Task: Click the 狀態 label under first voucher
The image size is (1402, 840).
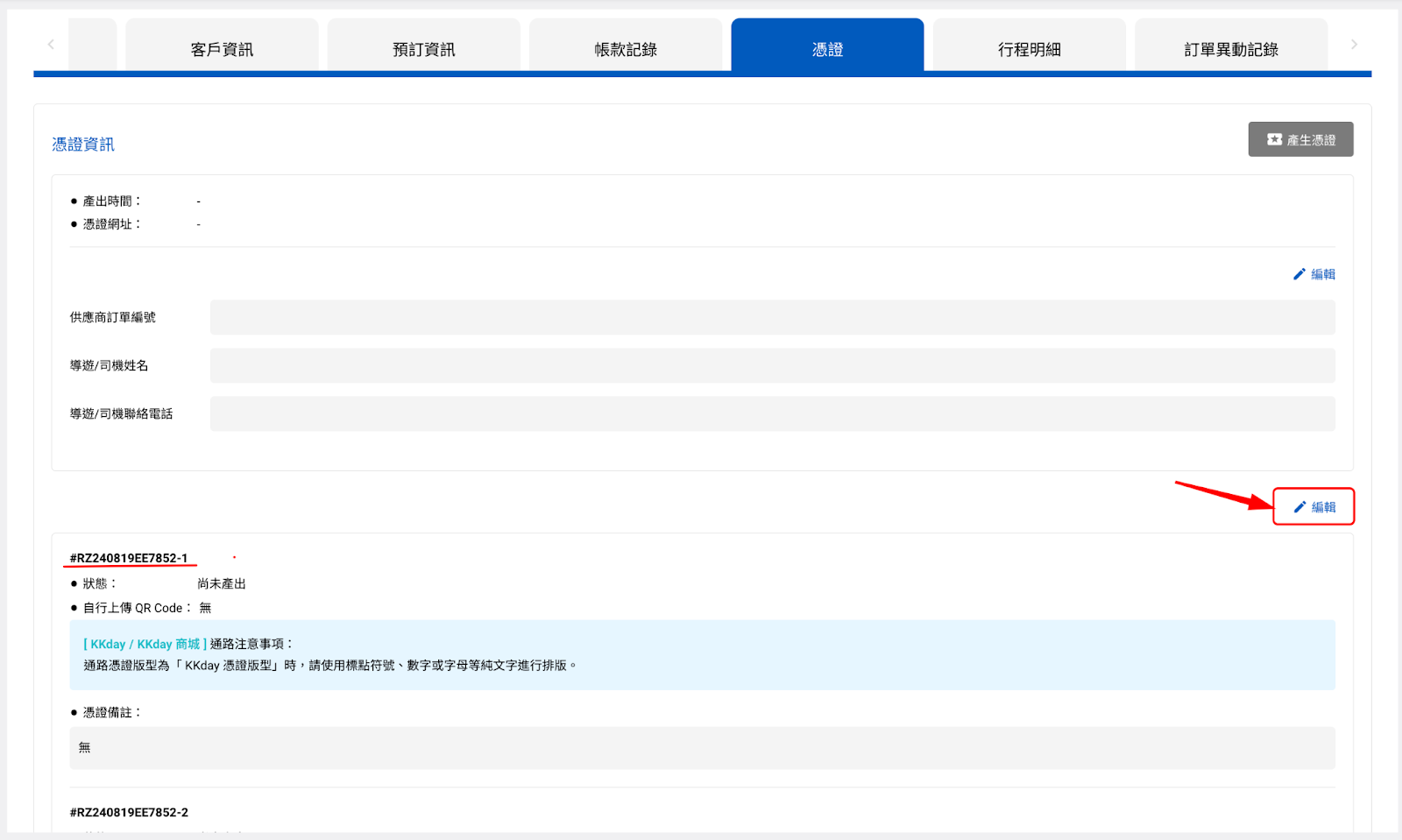Action: pos(100,583)
